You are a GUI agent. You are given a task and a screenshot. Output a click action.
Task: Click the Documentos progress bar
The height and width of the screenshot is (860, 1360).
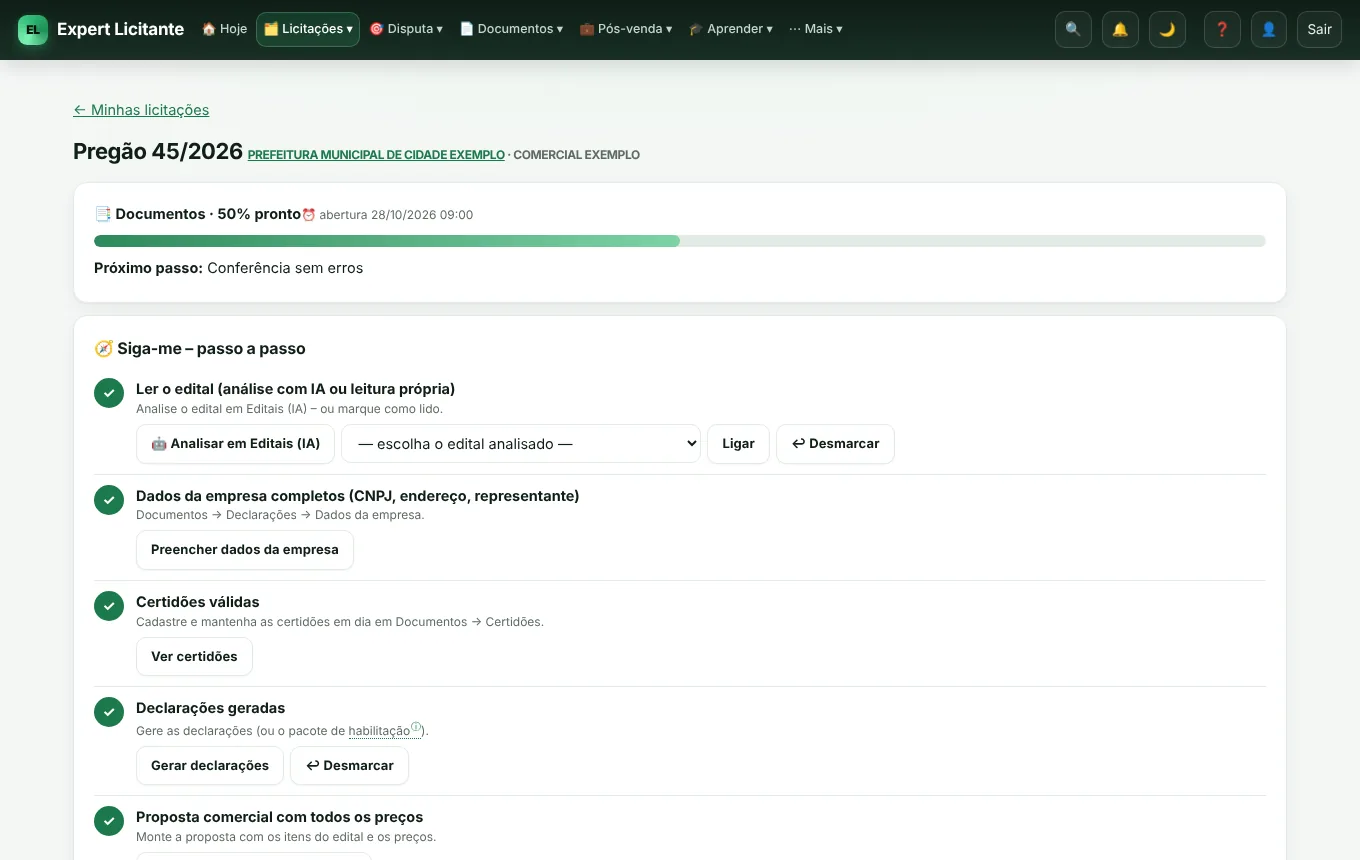[680, 241]
